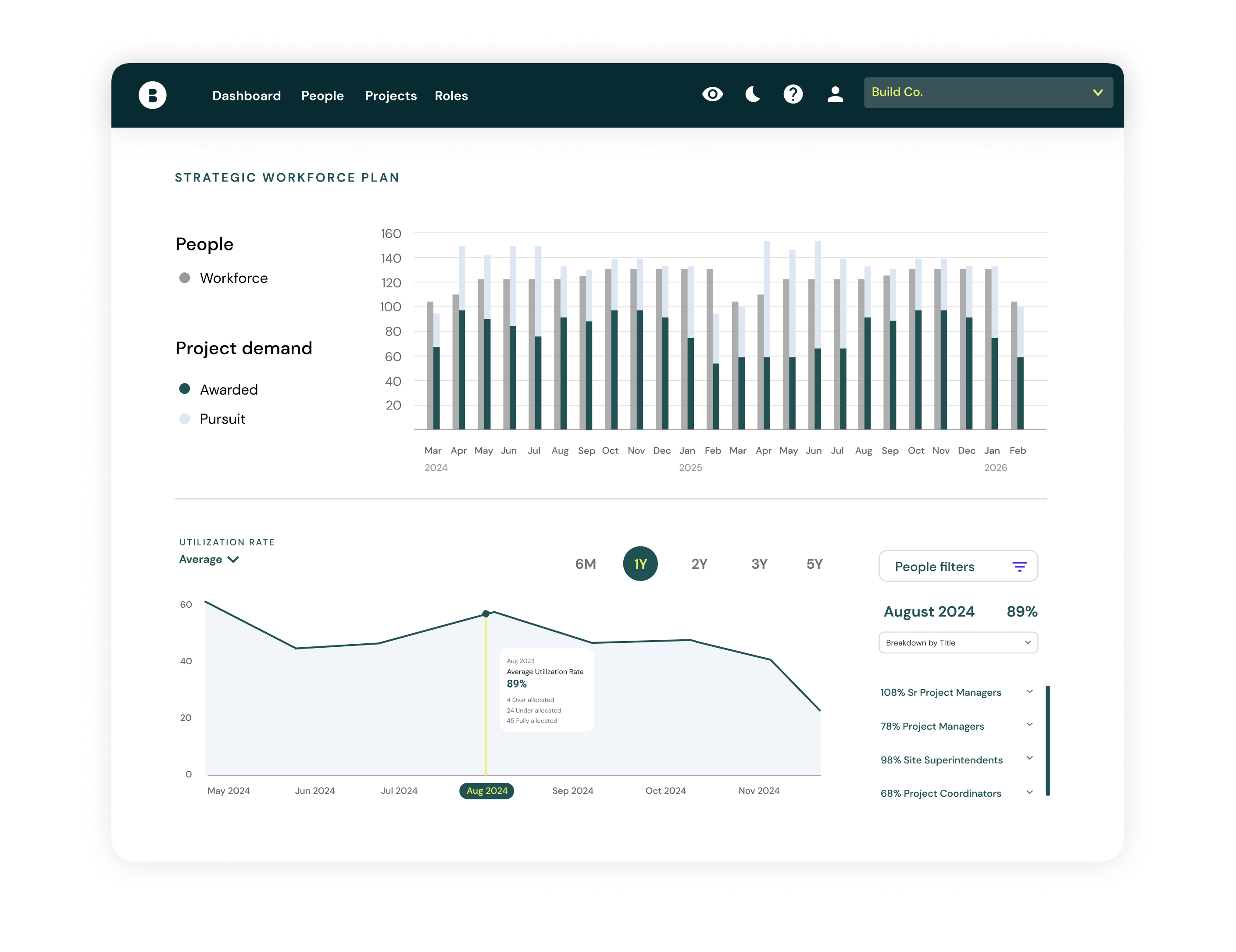Image resolution: width=1236 pixels, height=952 pixels.
Task: Go to the Dashboard menu item
Action: click(x=246, y=96)
